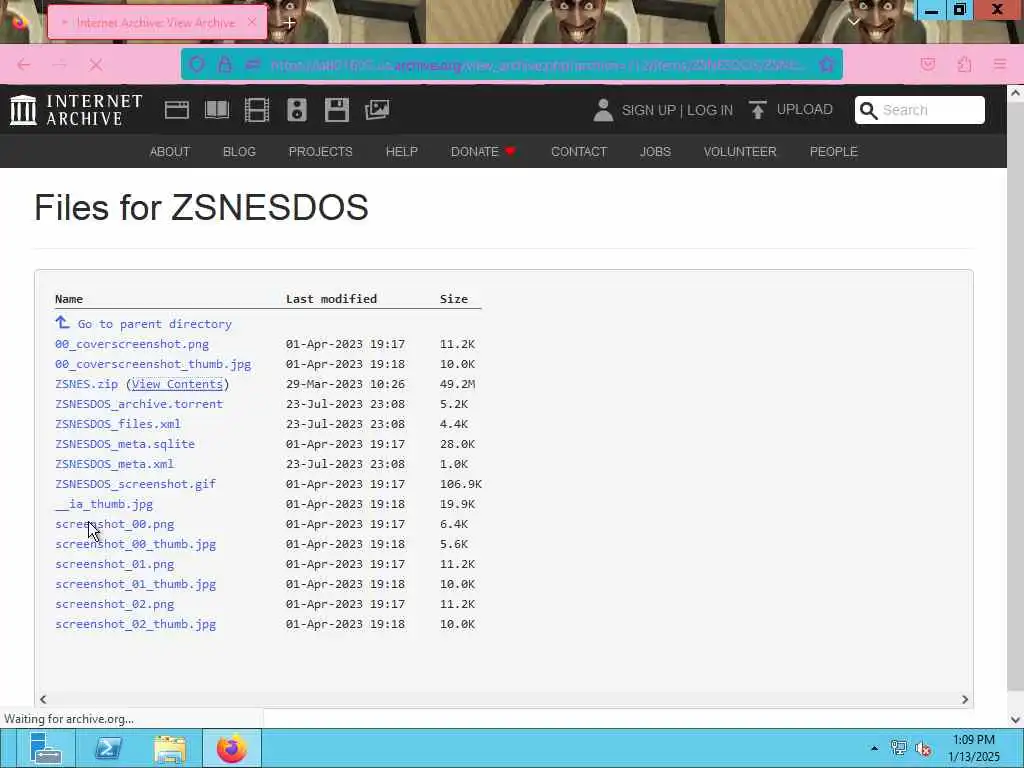Open screenshot_02.png

[114, 604]
